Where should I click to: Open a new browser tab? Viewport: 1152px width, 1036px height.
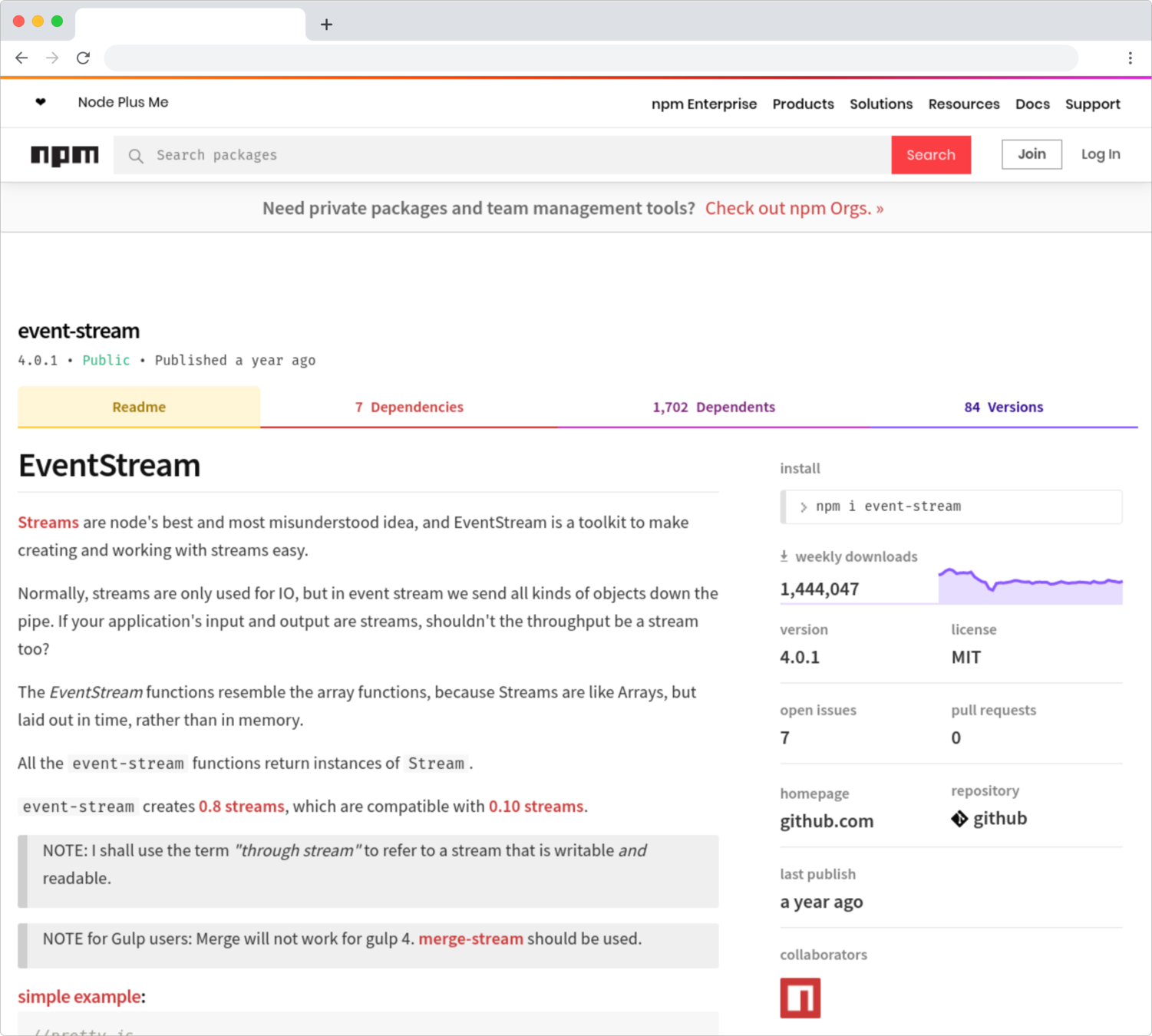pyautogui.click(x=326, y=25)
